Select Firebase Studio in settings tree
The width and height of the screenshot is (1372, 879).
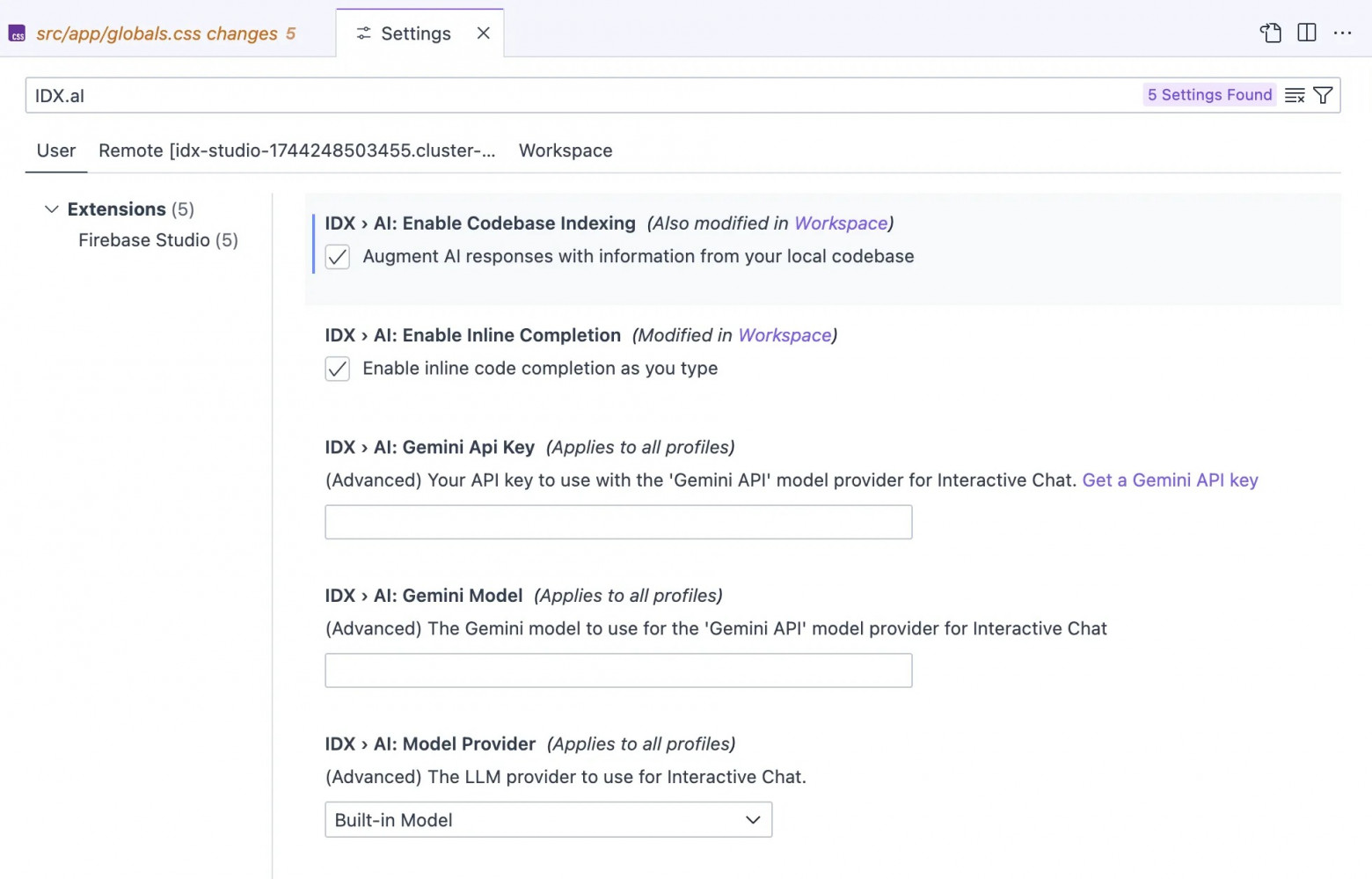(157, 240)
